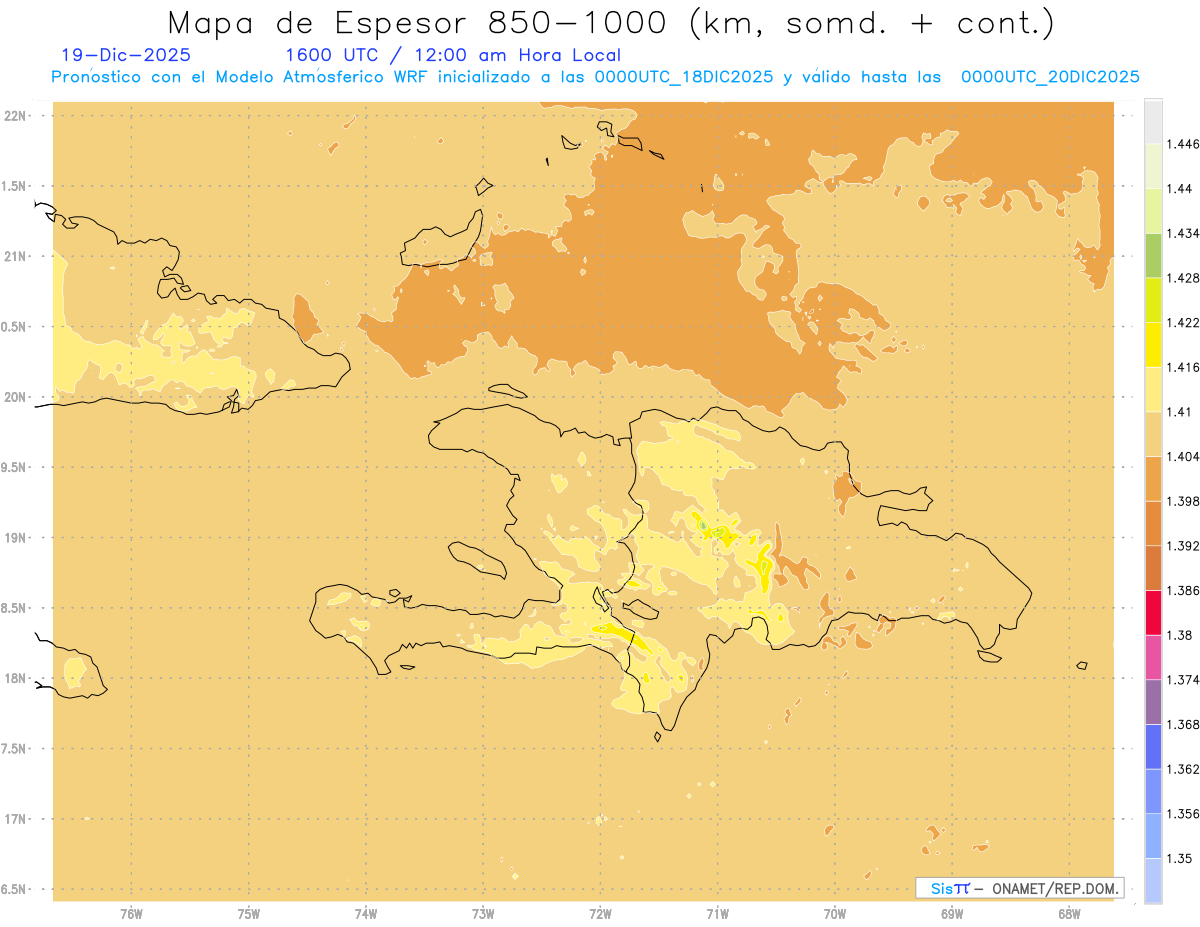The height and width of the screenshot is (927, 1200).
Task: Click the red legend band between 1.38 and 1.386
Action: coord(1153,612)
